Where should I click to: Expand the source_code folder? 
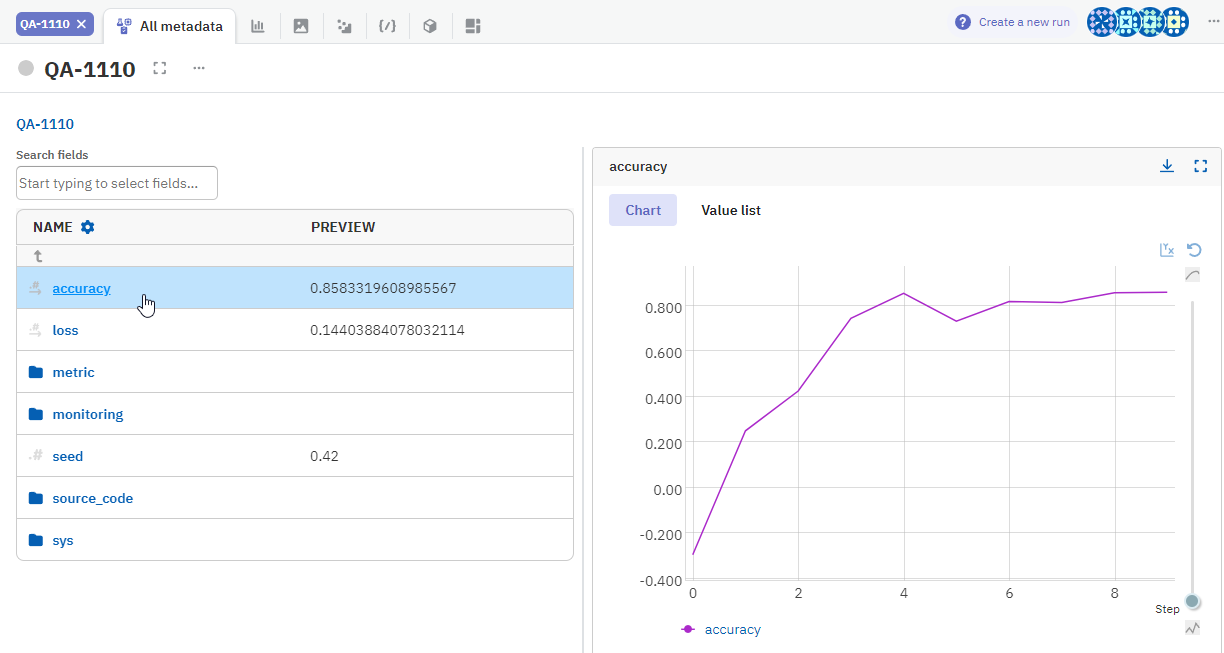(92, 498)
